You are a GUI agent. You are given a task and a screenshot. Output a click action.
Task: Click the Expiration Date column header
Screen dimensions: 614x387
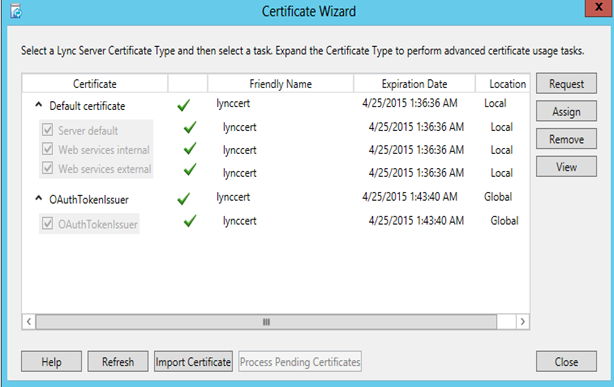[x=414, y=83]
